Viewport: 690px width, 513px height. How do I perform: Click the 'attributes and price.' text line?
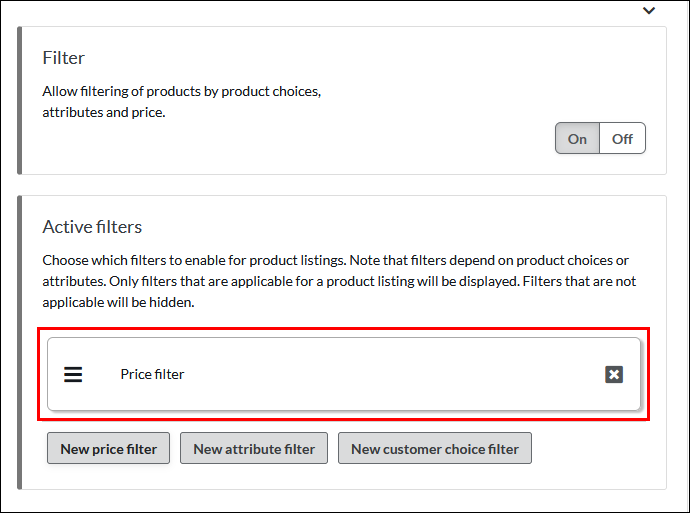103,113
